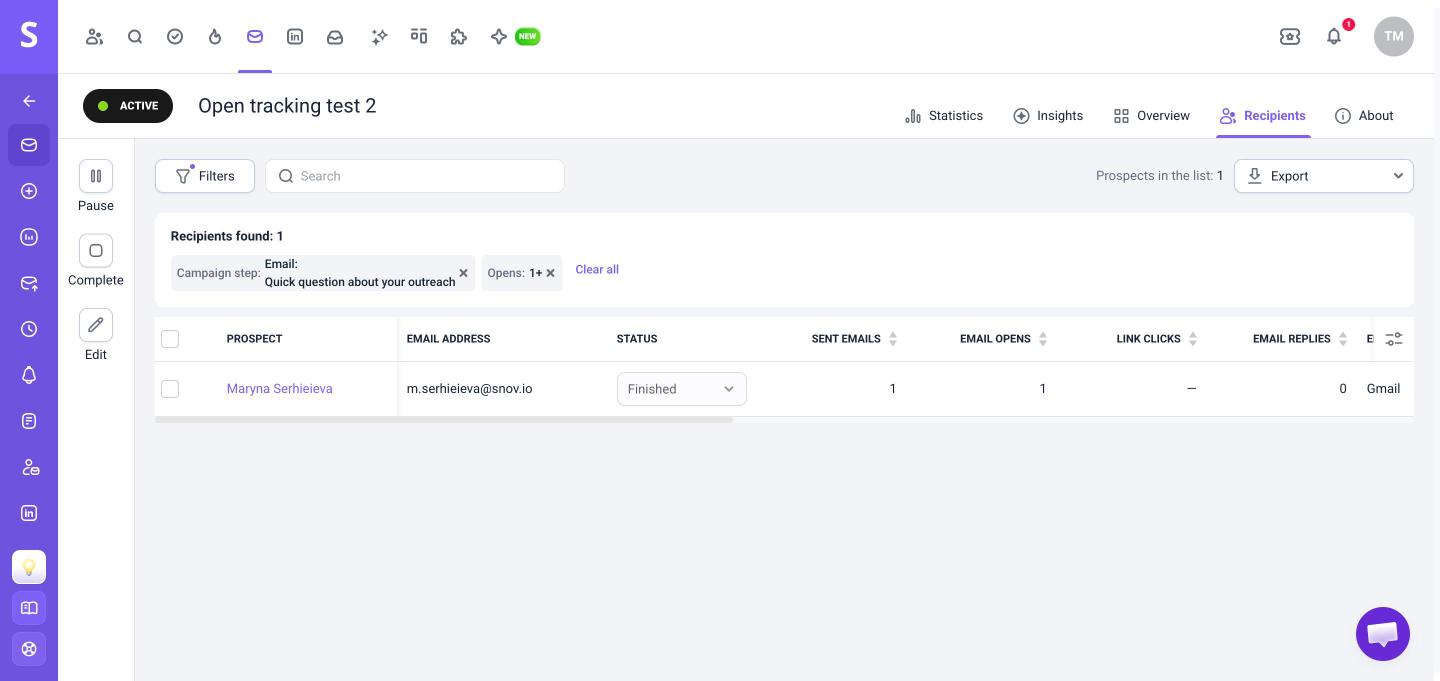Click the clock icon in the left sidebar
The height and width of the screenshot is (681, 1440).
(x=29, y=329)
